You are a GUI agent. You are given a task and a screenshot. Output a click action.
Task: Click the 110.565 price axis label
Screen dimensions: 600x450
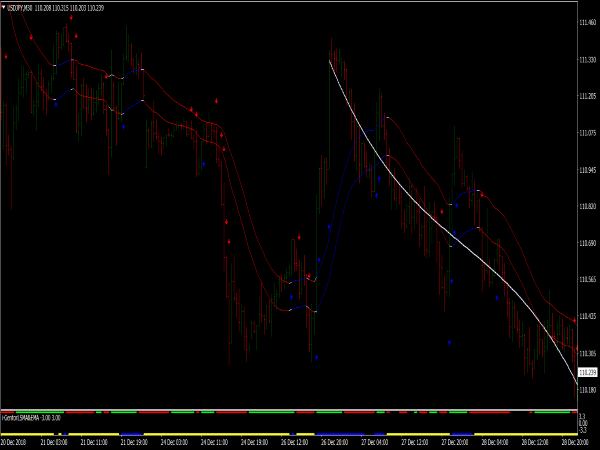[587, 280]
